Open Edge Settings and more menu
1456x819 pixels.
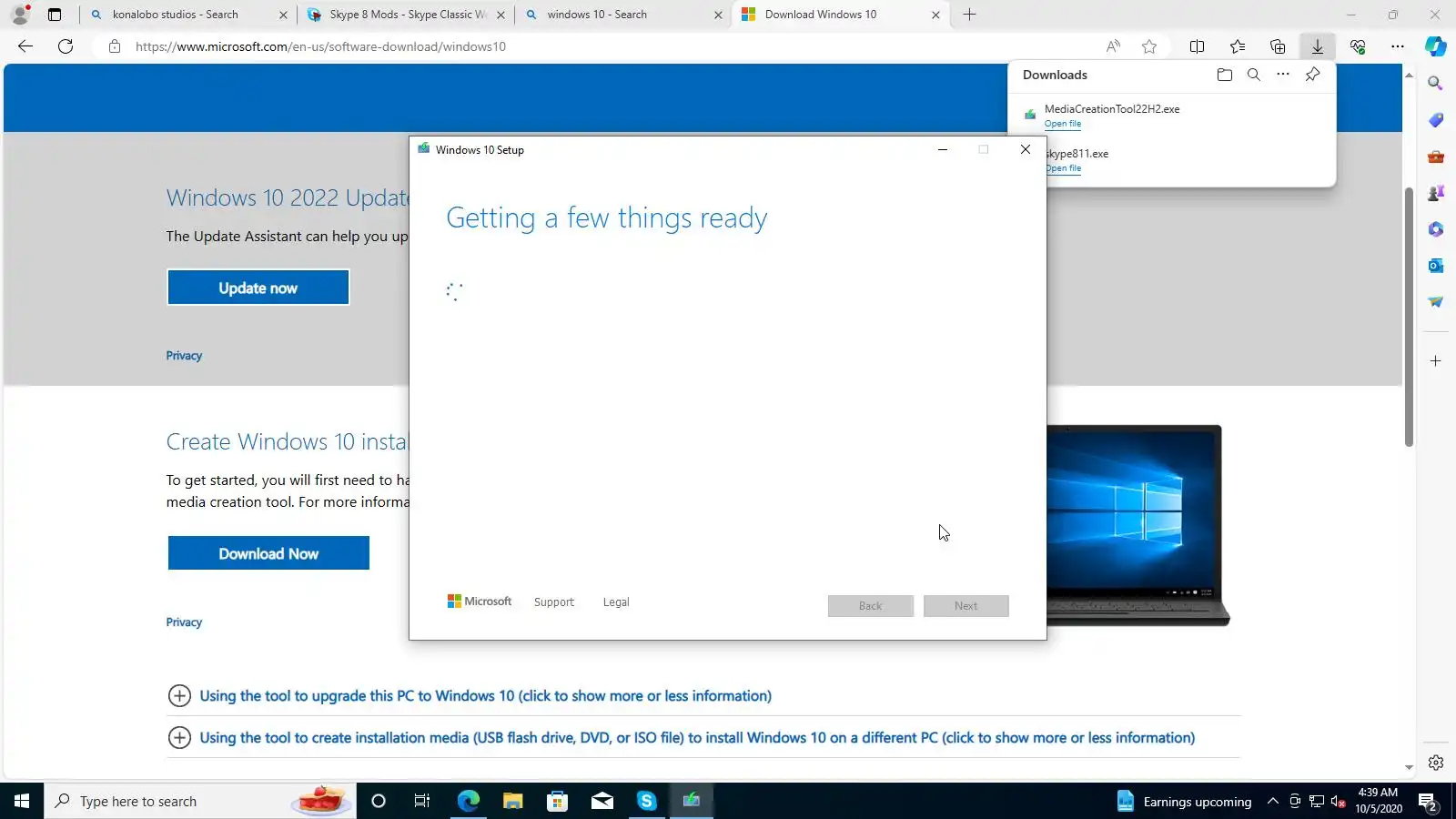click(1398, 46)
